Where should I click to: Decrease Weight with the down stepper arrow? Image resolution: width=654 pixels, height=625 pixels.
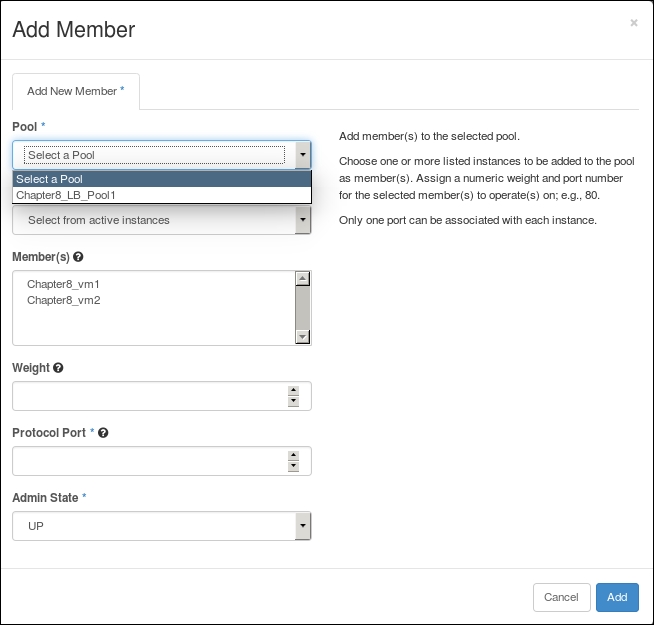pyautogui.click(x=293, y=401)
